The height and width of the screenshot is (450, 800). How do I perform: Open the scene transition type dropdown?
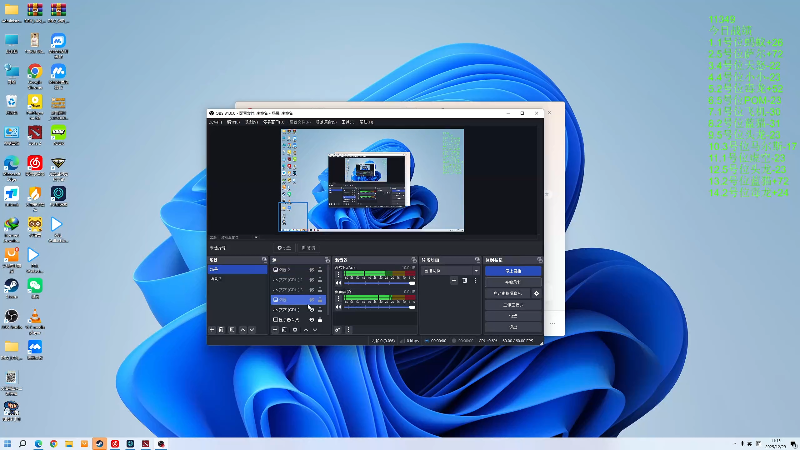point(451,271)
